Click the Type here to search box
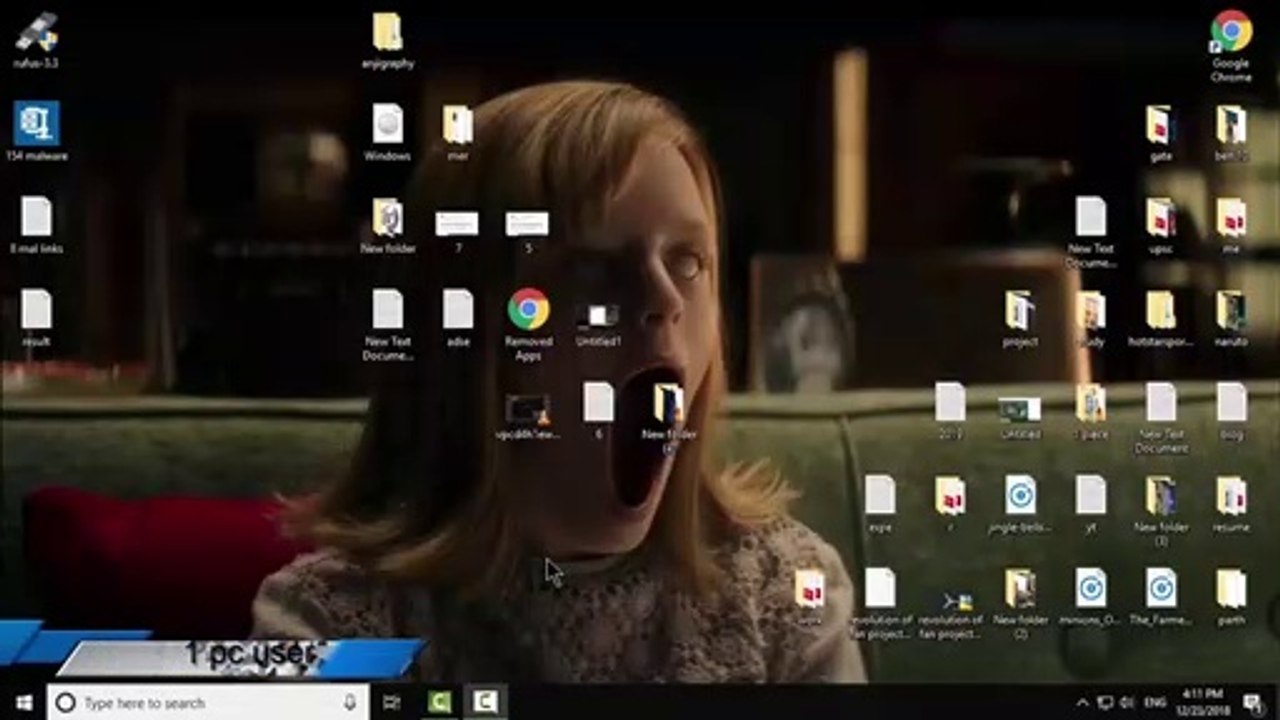Viewport: 1280px width, 720px height. tap(207, 703)
